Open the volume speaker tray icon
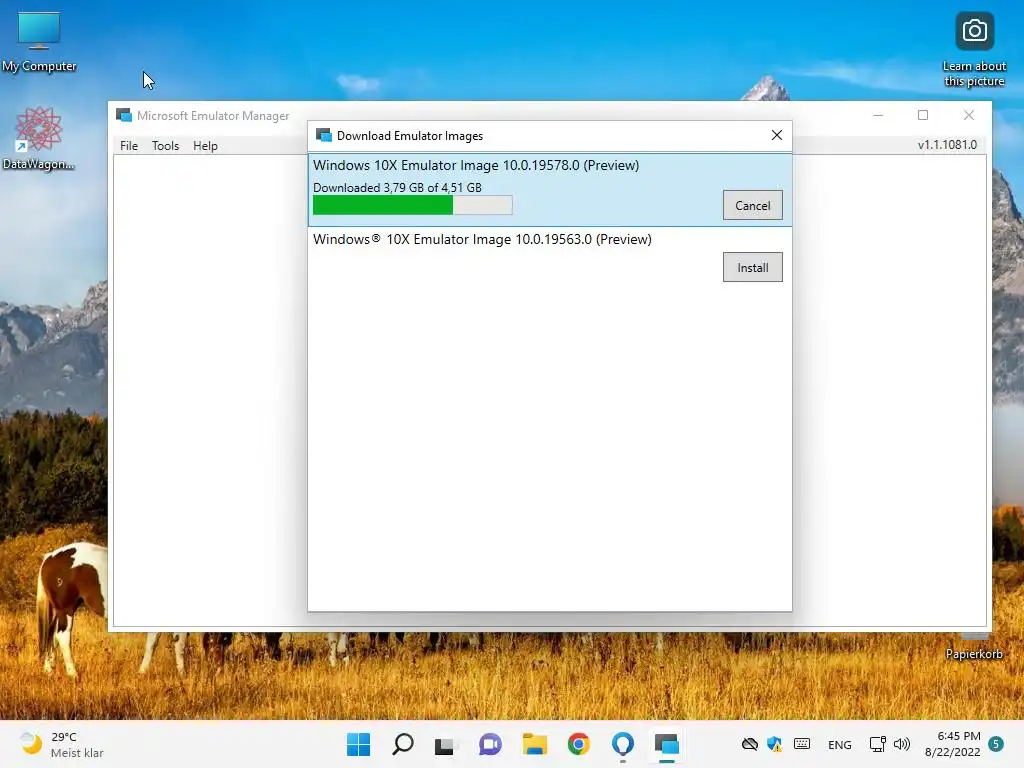This screenshot has height=768, width=1024. click(902, 744)
